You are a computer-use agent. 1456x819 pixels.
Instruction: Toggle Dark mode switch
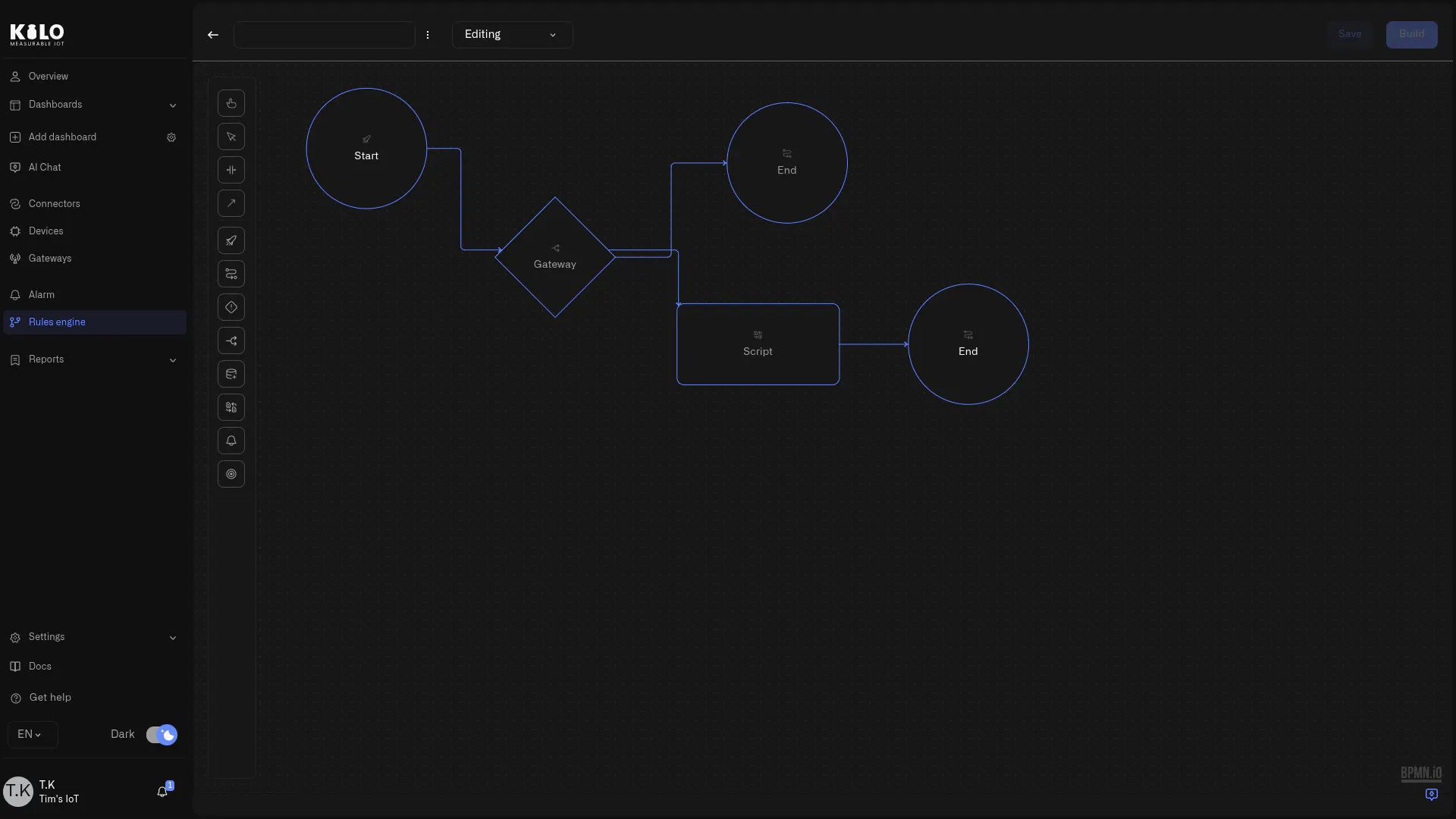point(162,735)
